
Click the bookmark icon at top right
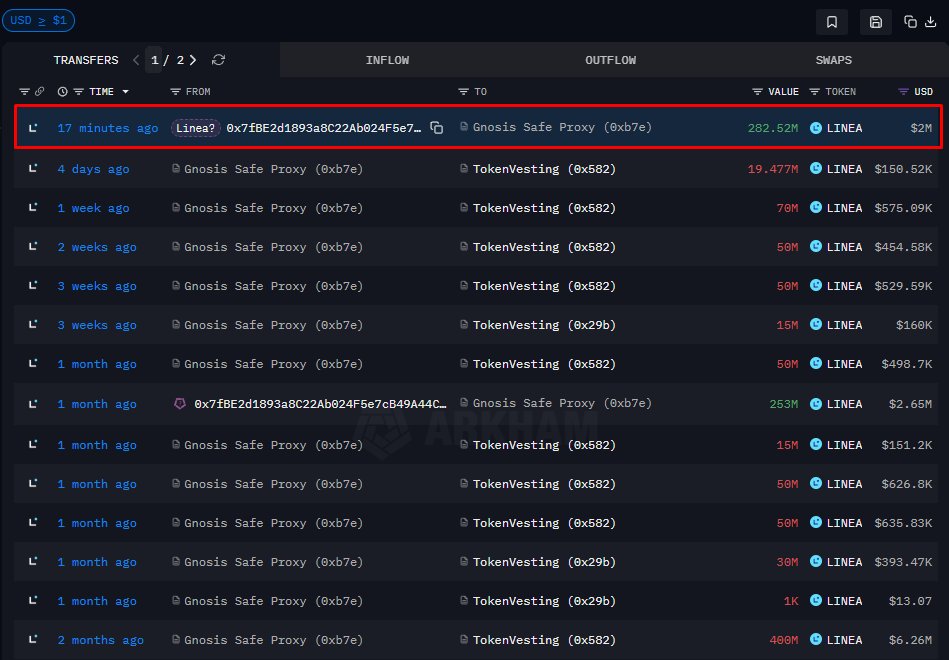[x=832, y=22]
